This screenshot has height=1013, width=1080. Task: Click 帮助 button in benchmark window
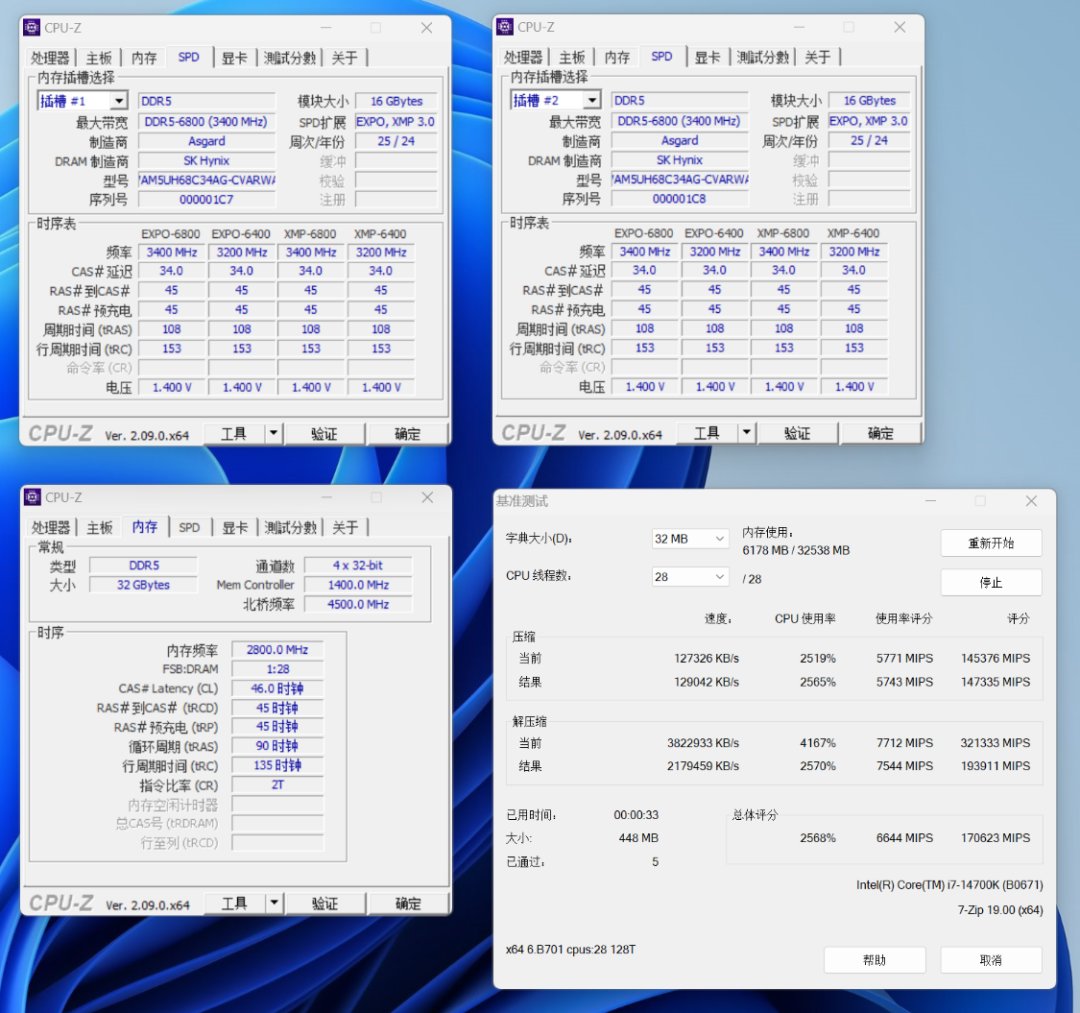(875, 960)
